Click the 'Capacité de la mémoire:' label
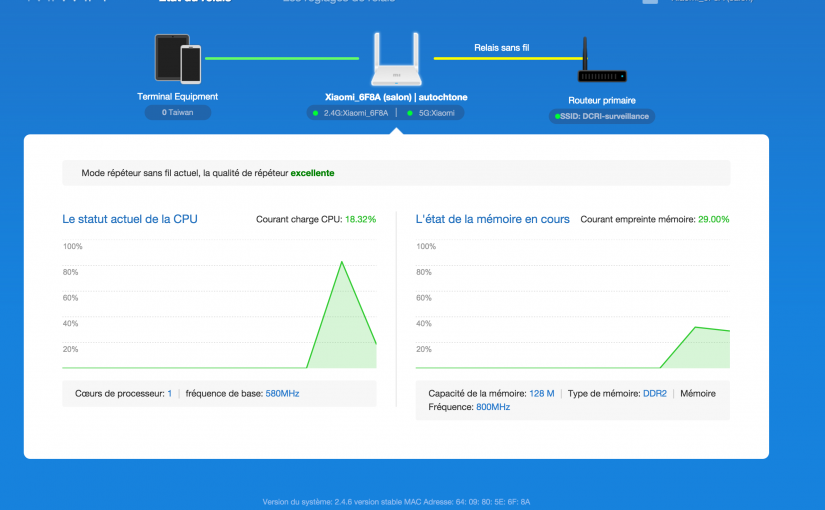The height and width of the screenshot is (510, 825). [x=477, y=394]
